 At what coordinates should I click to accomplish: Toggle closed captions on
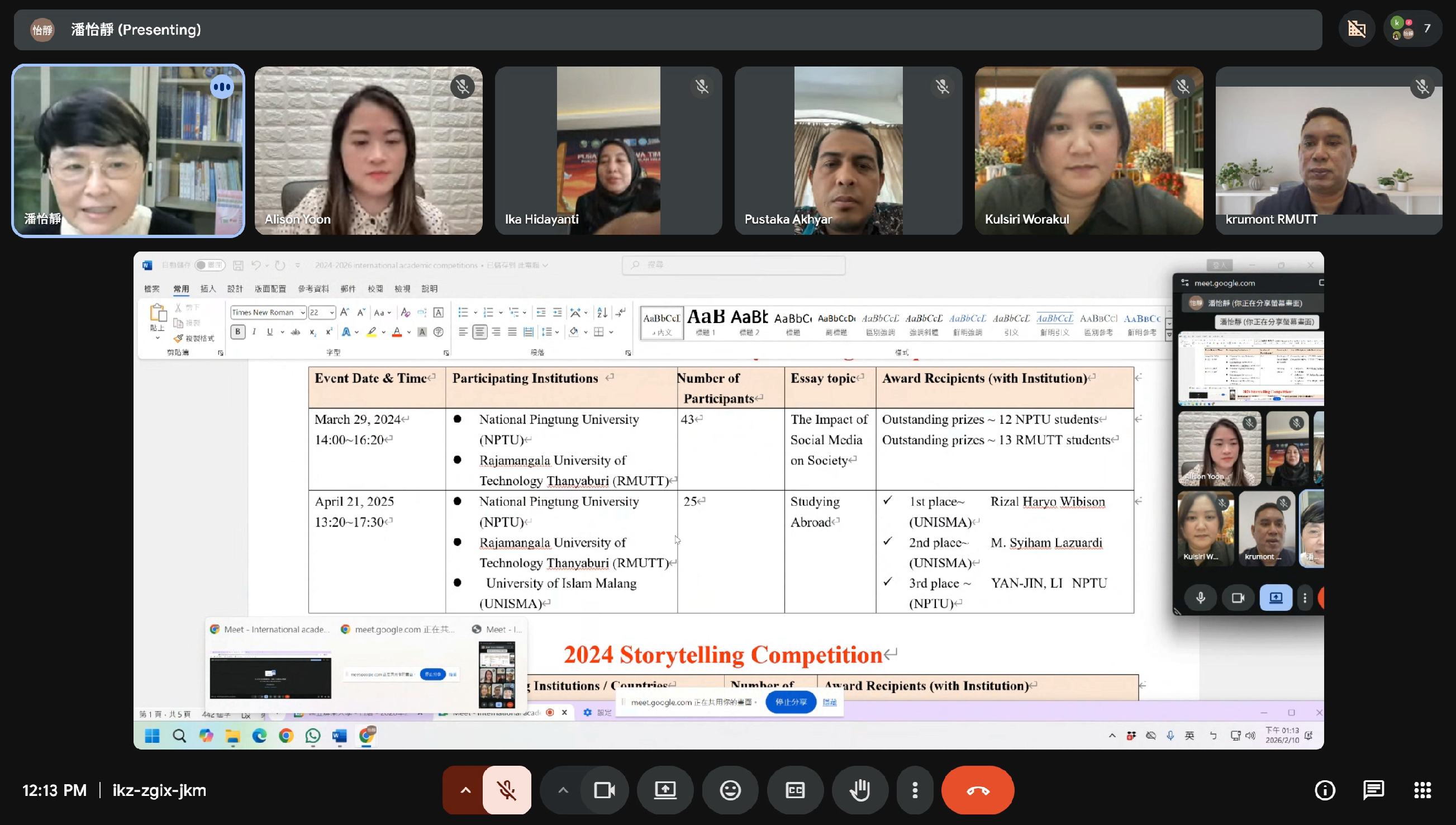[x=794, y=790]
